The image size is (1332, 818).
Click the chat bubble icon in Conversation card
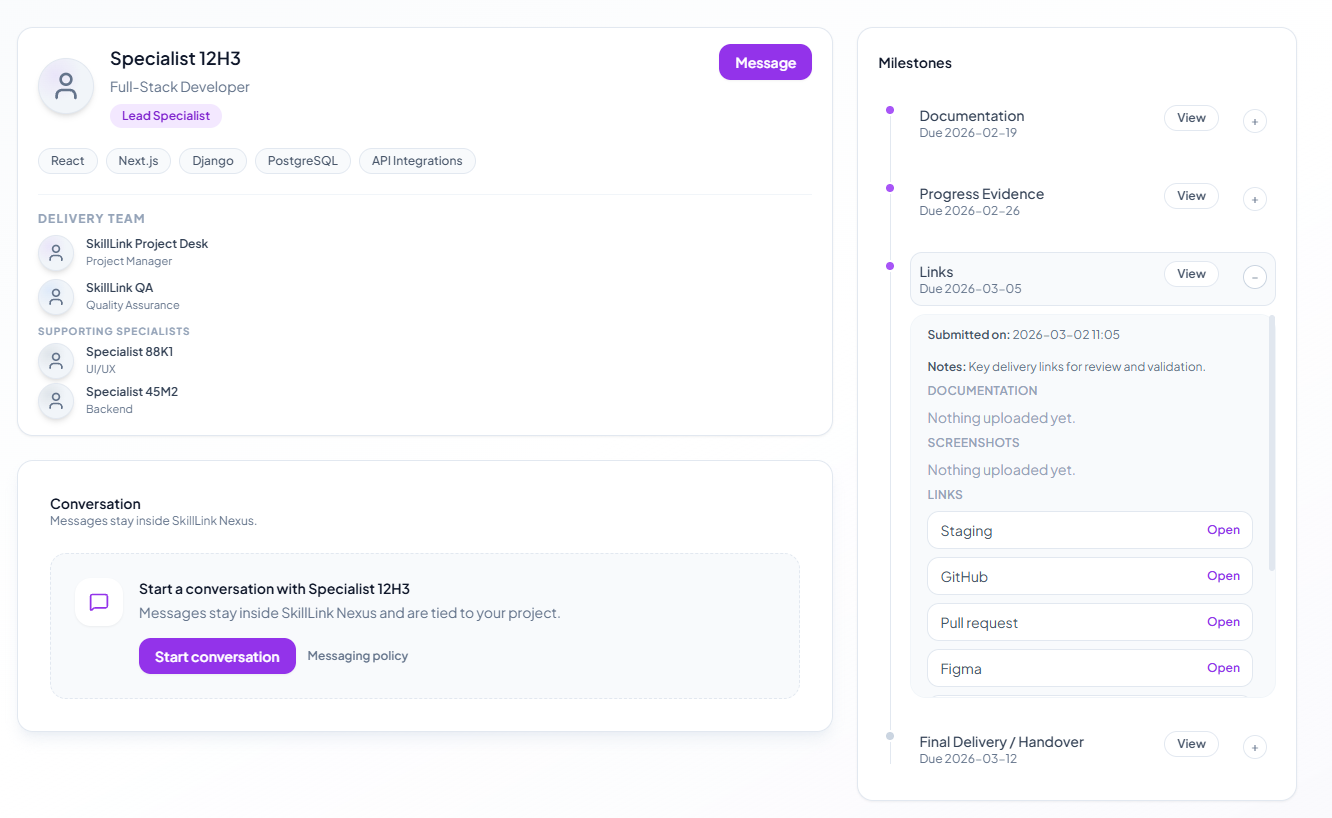tap(98, 602)
